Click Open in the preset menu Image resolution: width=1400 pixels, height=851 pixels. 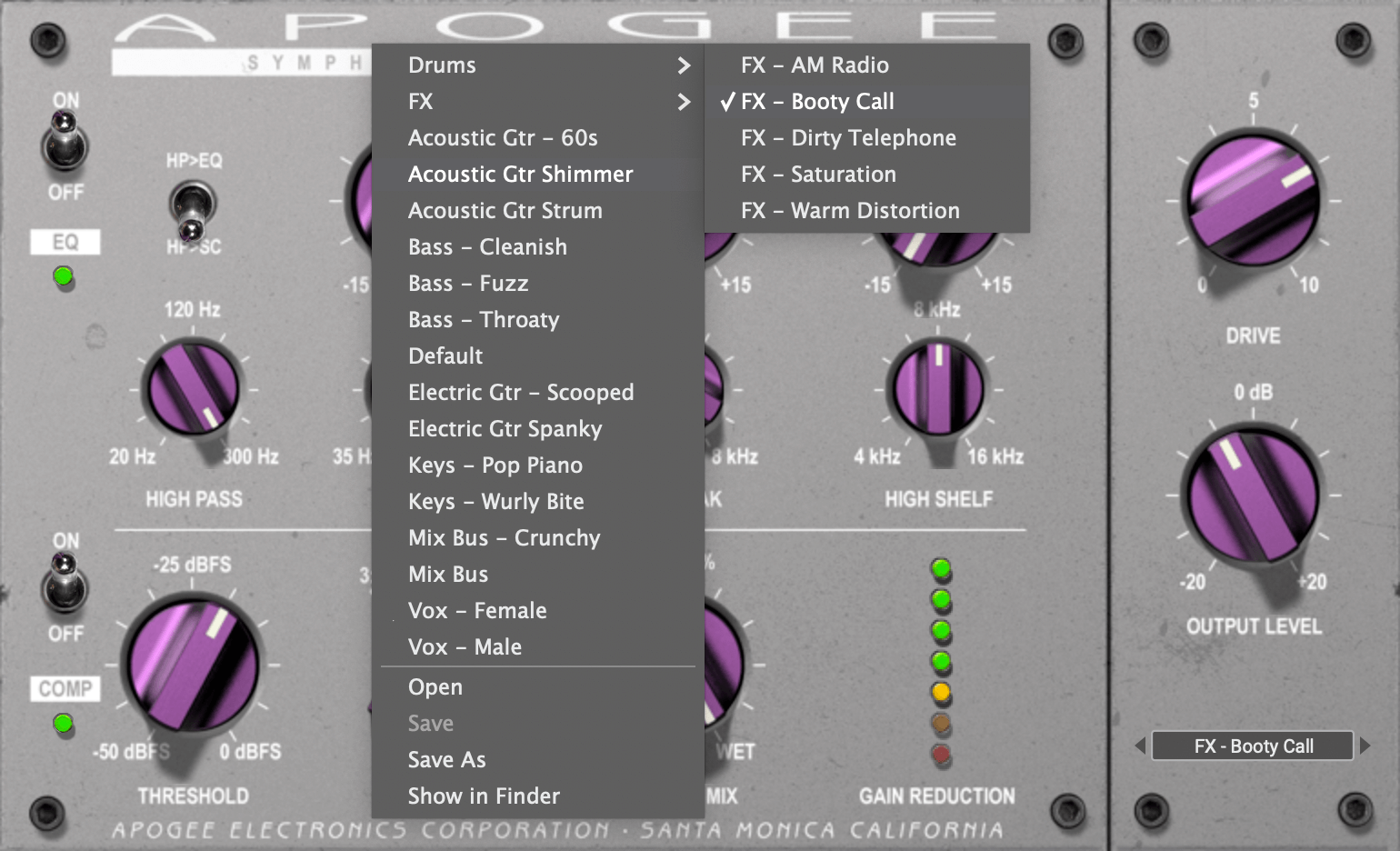[x=538, y=687]
